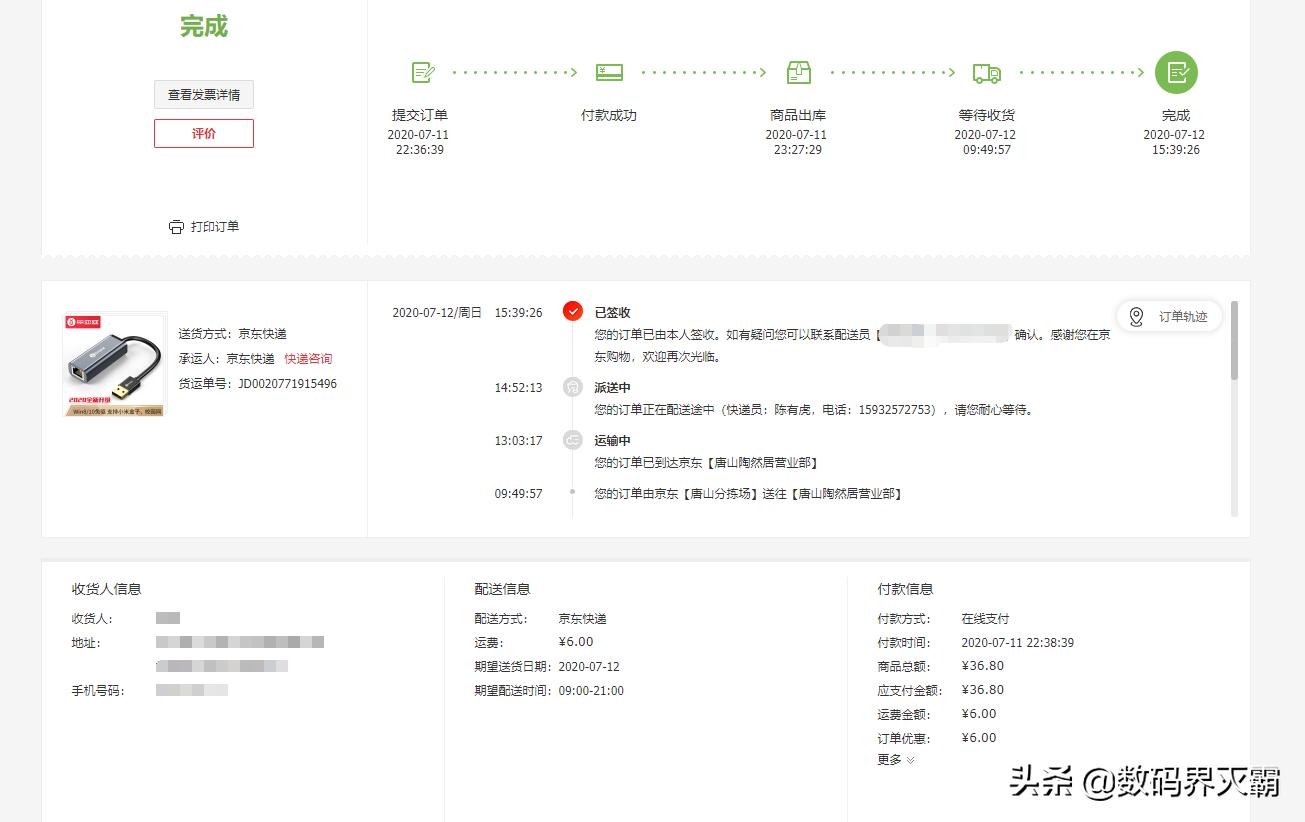Click the 订单轨迹 order tracking button
Image resolution: width=1305 pixels, height=822 pixels.
coord(1168,316)
